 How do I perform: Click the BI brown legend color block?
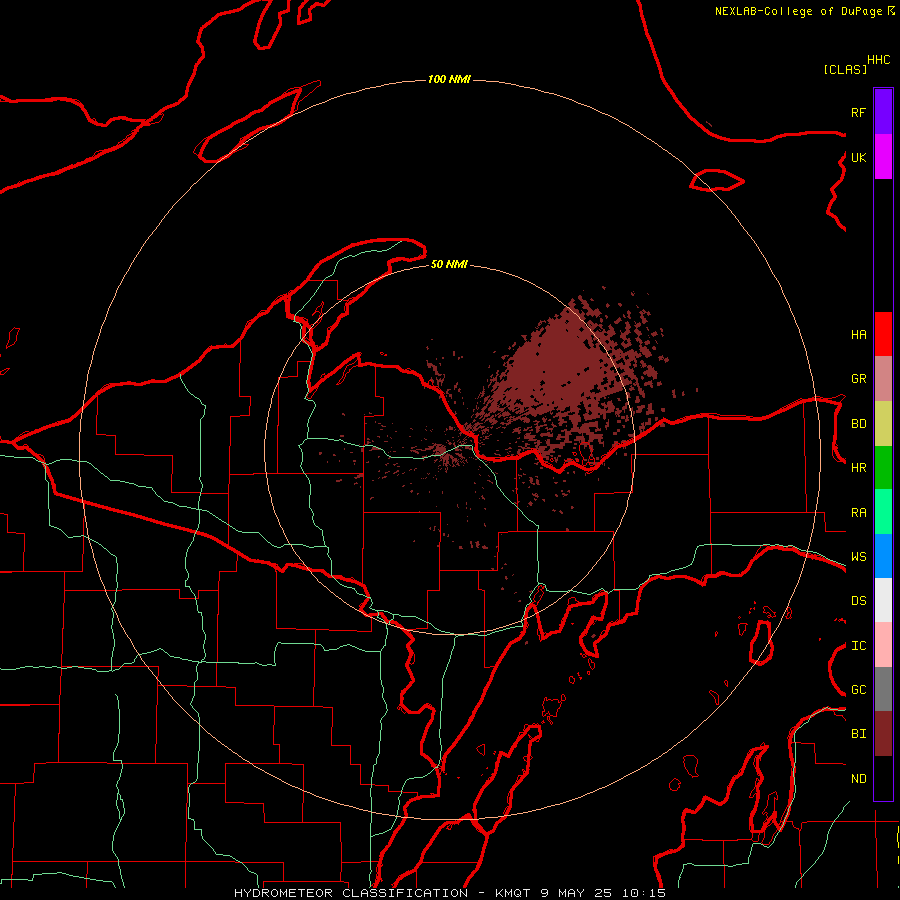tap(883, 734)
